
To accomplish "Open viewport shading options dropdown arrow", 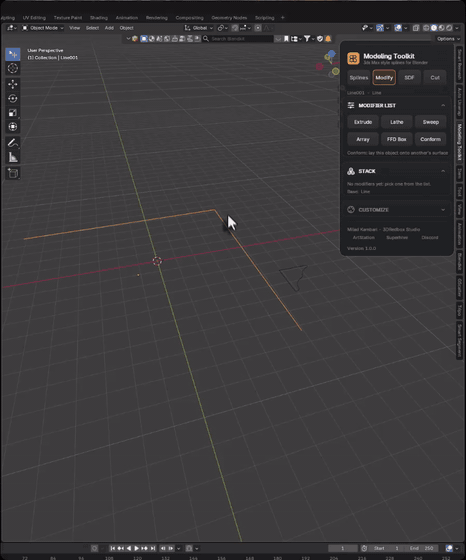I will coord(457,28).
